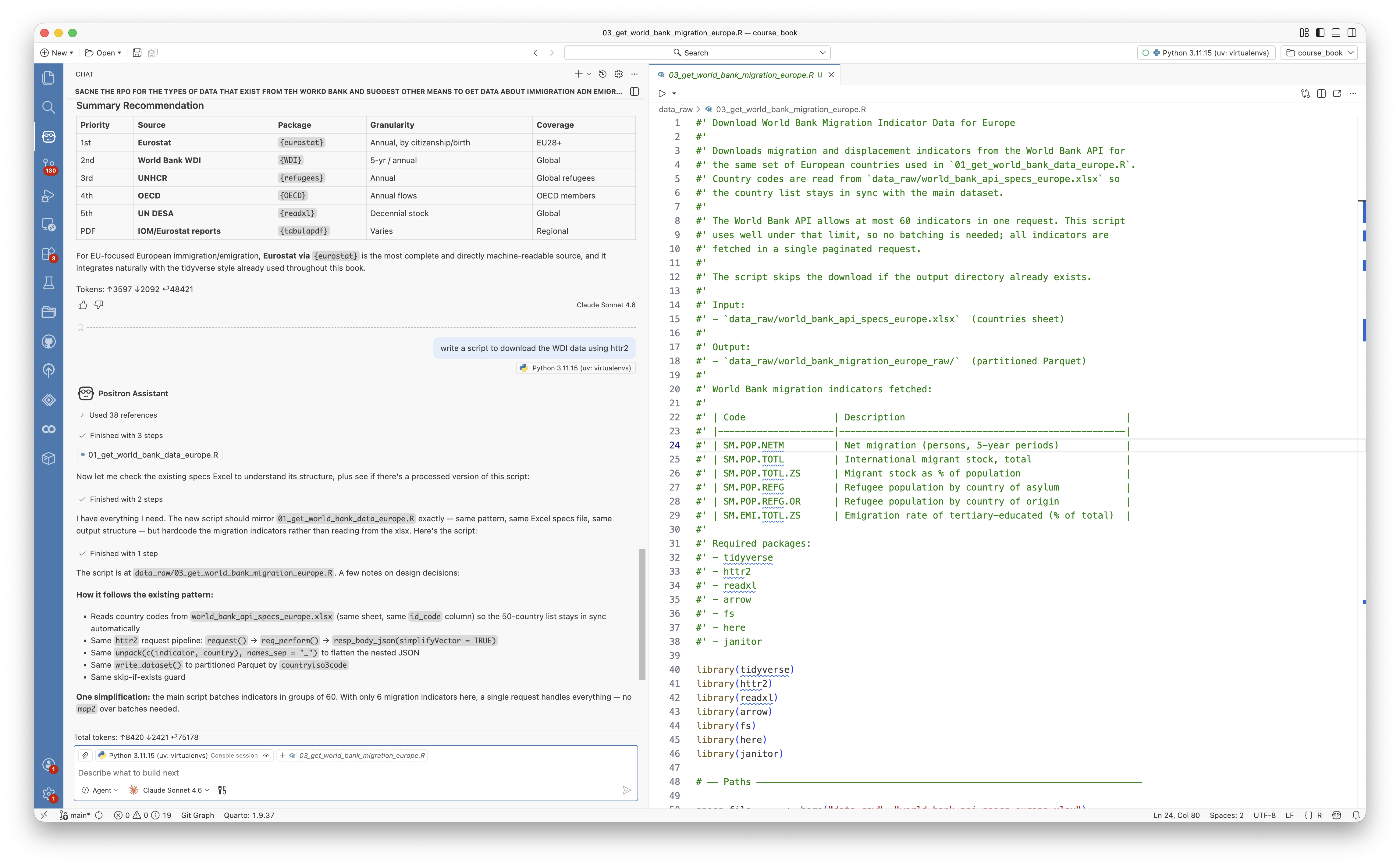Run the R script with the play icon
Screen dimensions: 1400x867
pyautogui.click(x=662, y=94)
